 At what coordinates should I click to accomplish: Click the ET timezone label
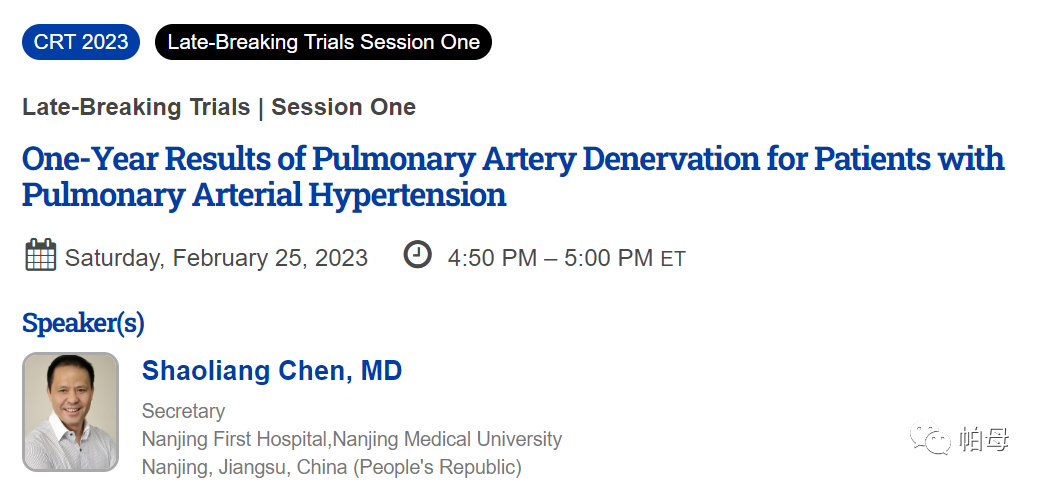(672, 259)
